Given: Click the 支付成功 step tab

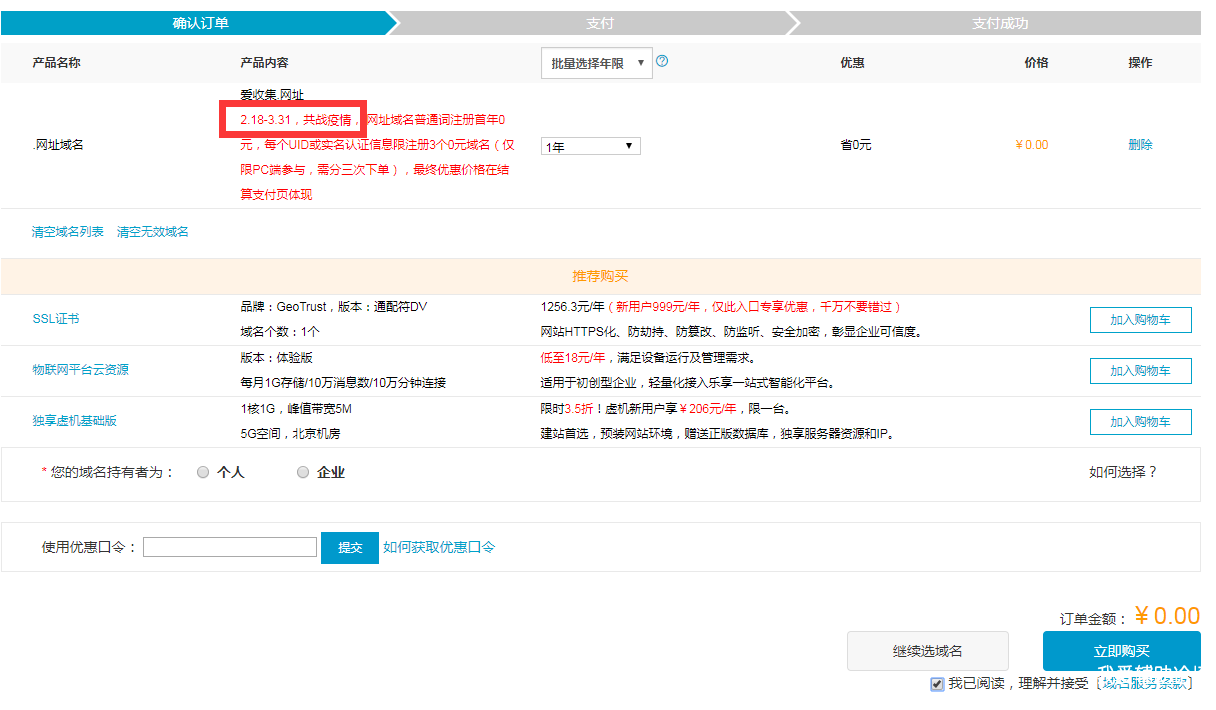Looking at the screenshot, I should coord(1000,23).
